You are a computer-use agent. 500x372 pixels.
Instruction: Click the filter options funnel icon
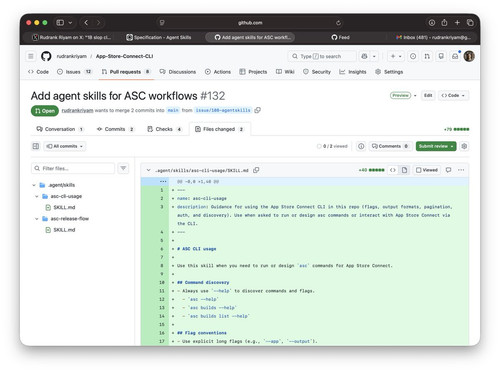123,168
